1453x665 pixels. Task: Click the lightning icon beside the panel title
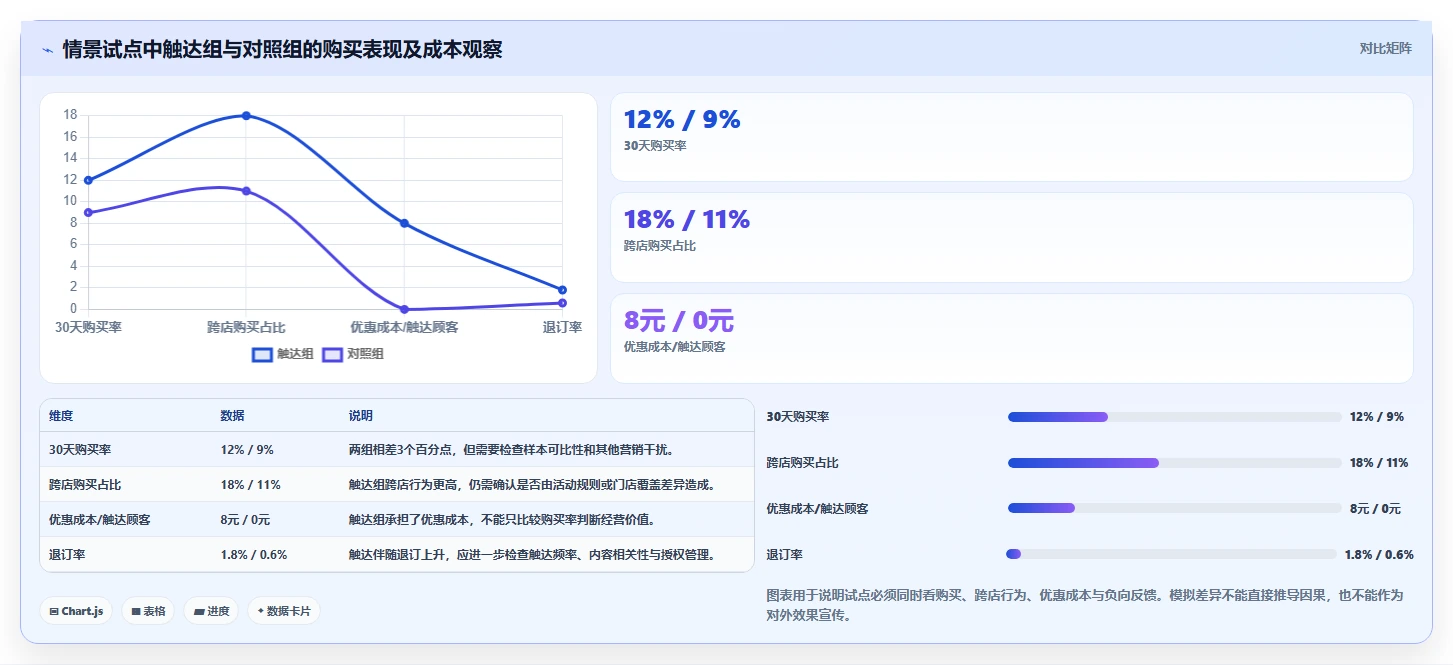(47, 50)
